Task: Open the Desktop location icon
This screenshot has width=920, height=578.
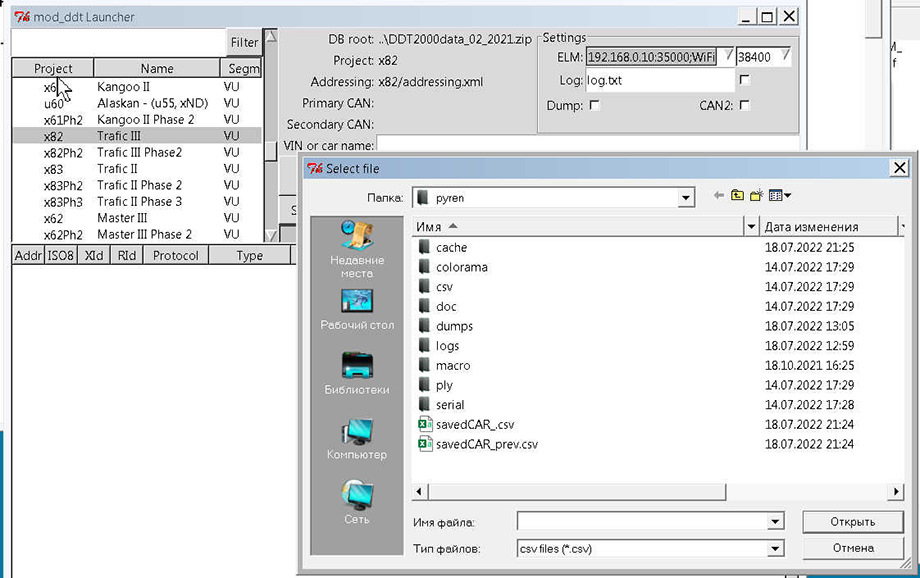Action: 356,304
